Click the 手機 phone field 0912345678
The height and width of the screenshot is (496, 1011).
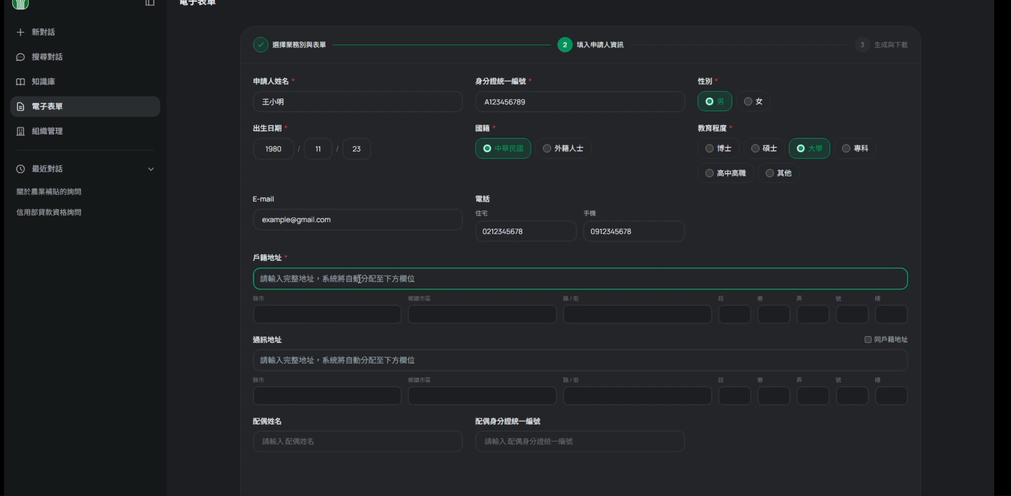(634, 232)
